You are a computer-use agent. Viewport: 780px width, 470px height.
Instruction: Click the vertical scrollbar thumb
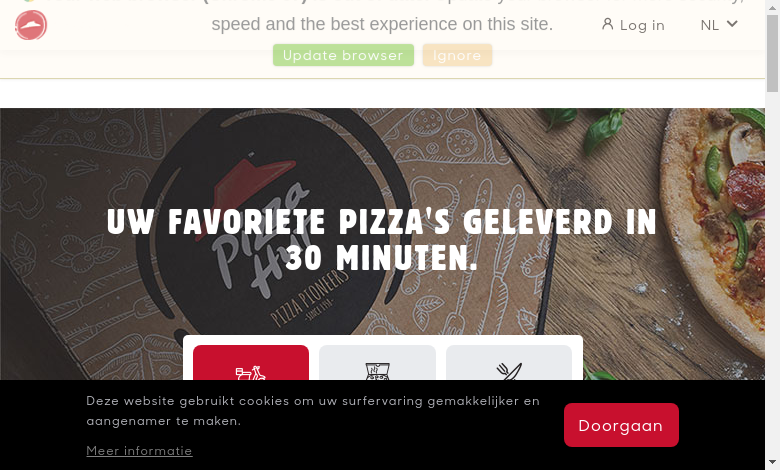point(773,53)
